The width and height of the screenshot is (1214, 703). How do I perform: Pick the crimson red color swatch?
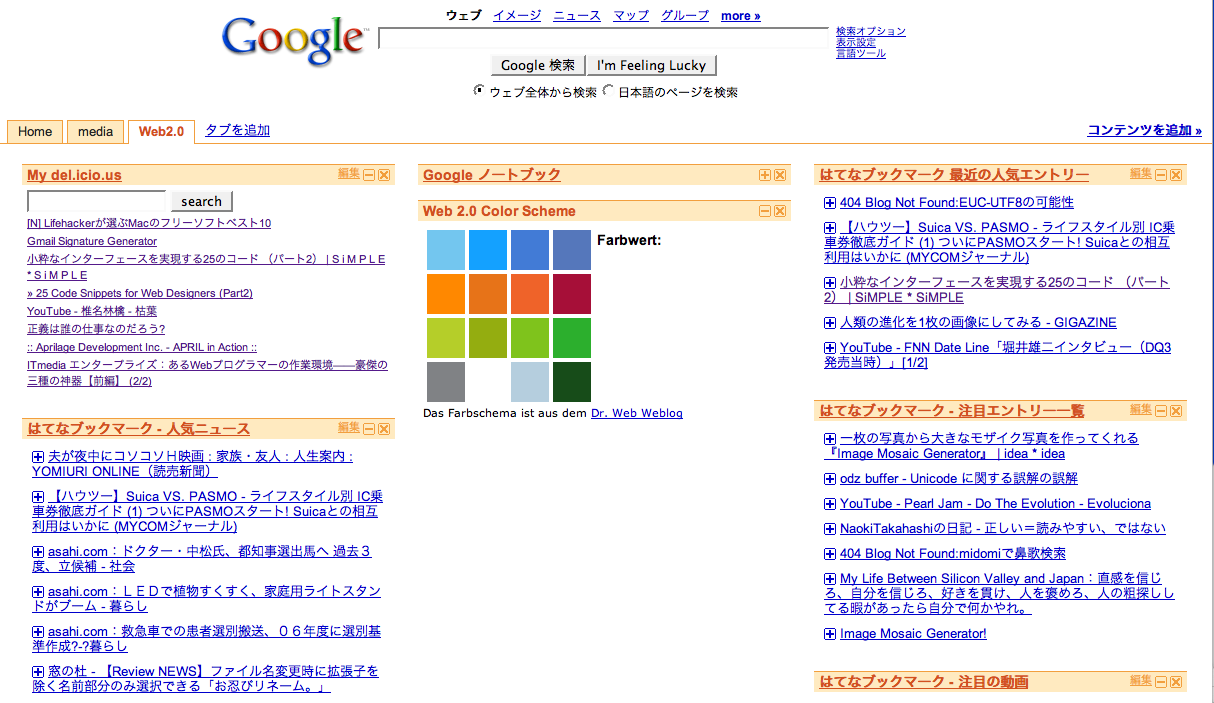pos(572,294)
